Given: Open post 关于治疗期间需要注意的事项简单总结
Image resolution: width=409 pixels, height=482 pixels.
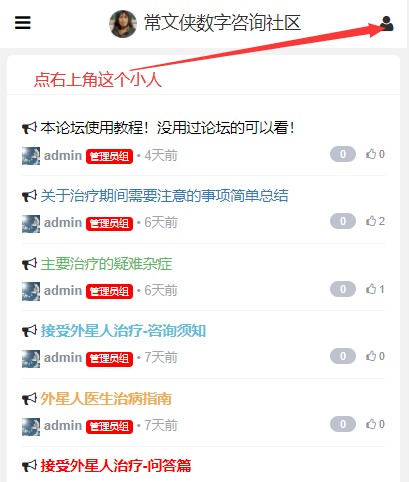Looking at the screenshot, I should [164, 195].
